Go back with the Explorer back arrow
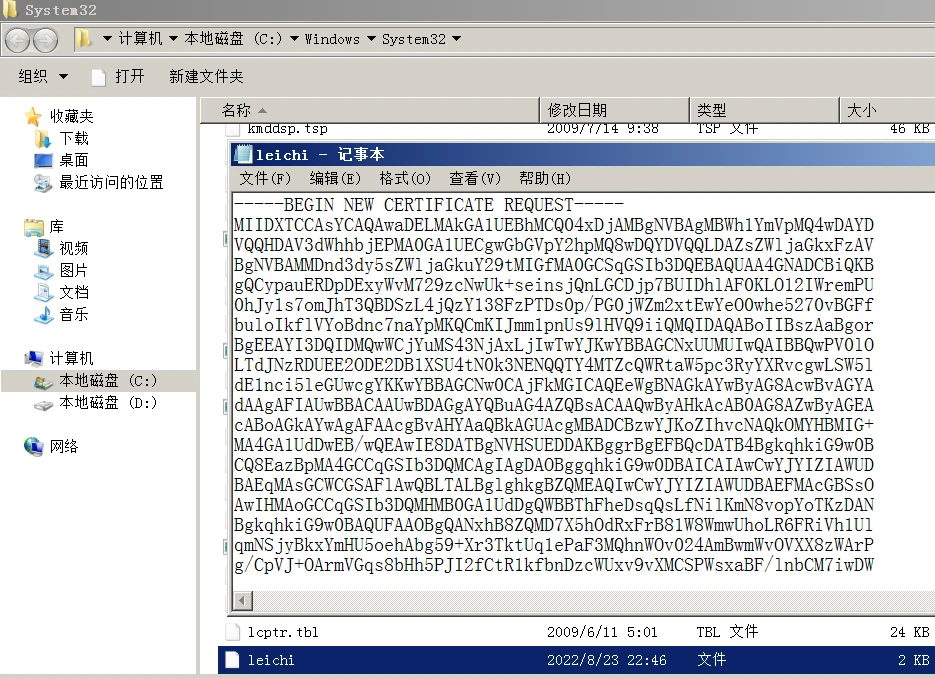Image resolution: width=935 pixels, height=678 pixels. (17, 41)
